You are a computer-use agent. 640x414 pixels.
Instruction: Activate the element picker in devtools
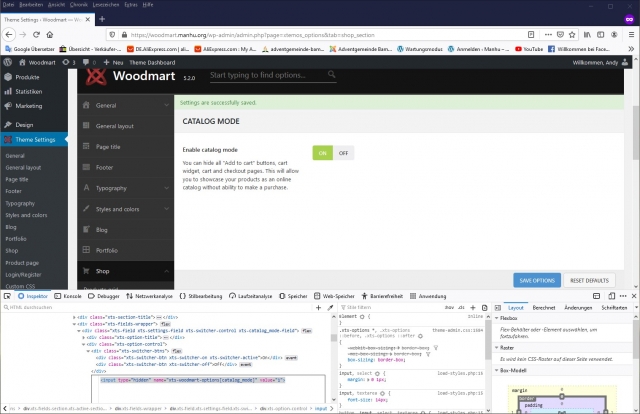coord(7,296)
